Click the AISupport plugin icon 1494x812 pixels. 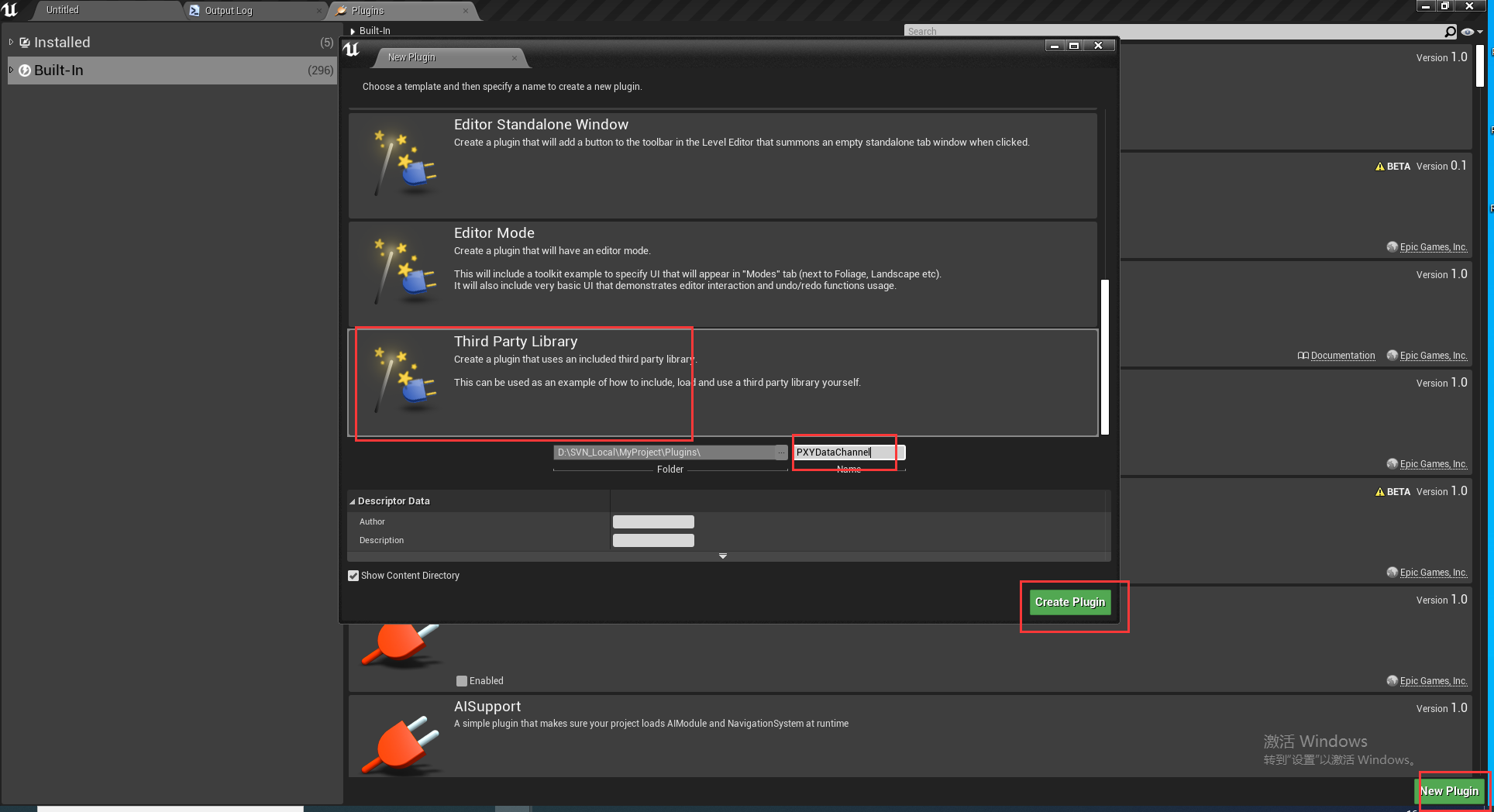click(401, 744)
